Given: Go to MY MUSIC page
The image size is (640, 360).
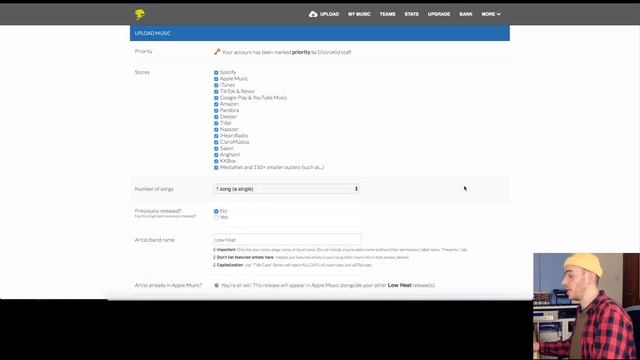Looking at the screenshot, I should 359,14.
